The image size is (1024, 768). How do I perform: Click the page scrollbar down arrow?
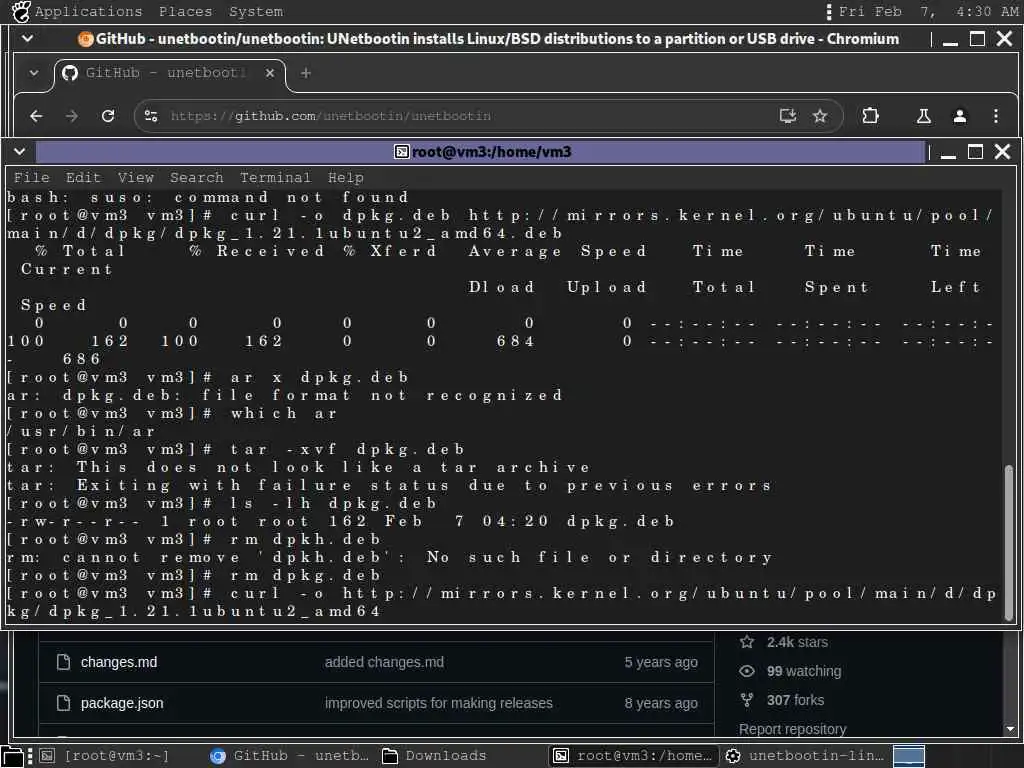tap(1010, 728)
